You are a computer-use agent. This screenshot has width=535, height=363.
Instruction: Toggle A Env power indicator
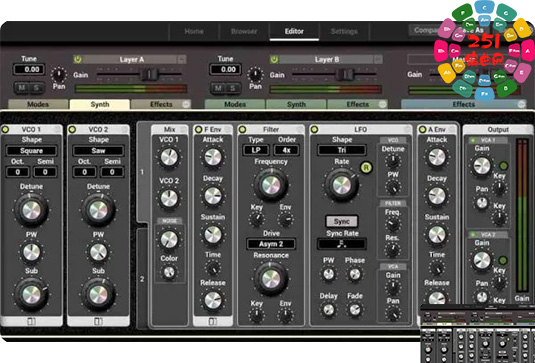tap(422, 129)
